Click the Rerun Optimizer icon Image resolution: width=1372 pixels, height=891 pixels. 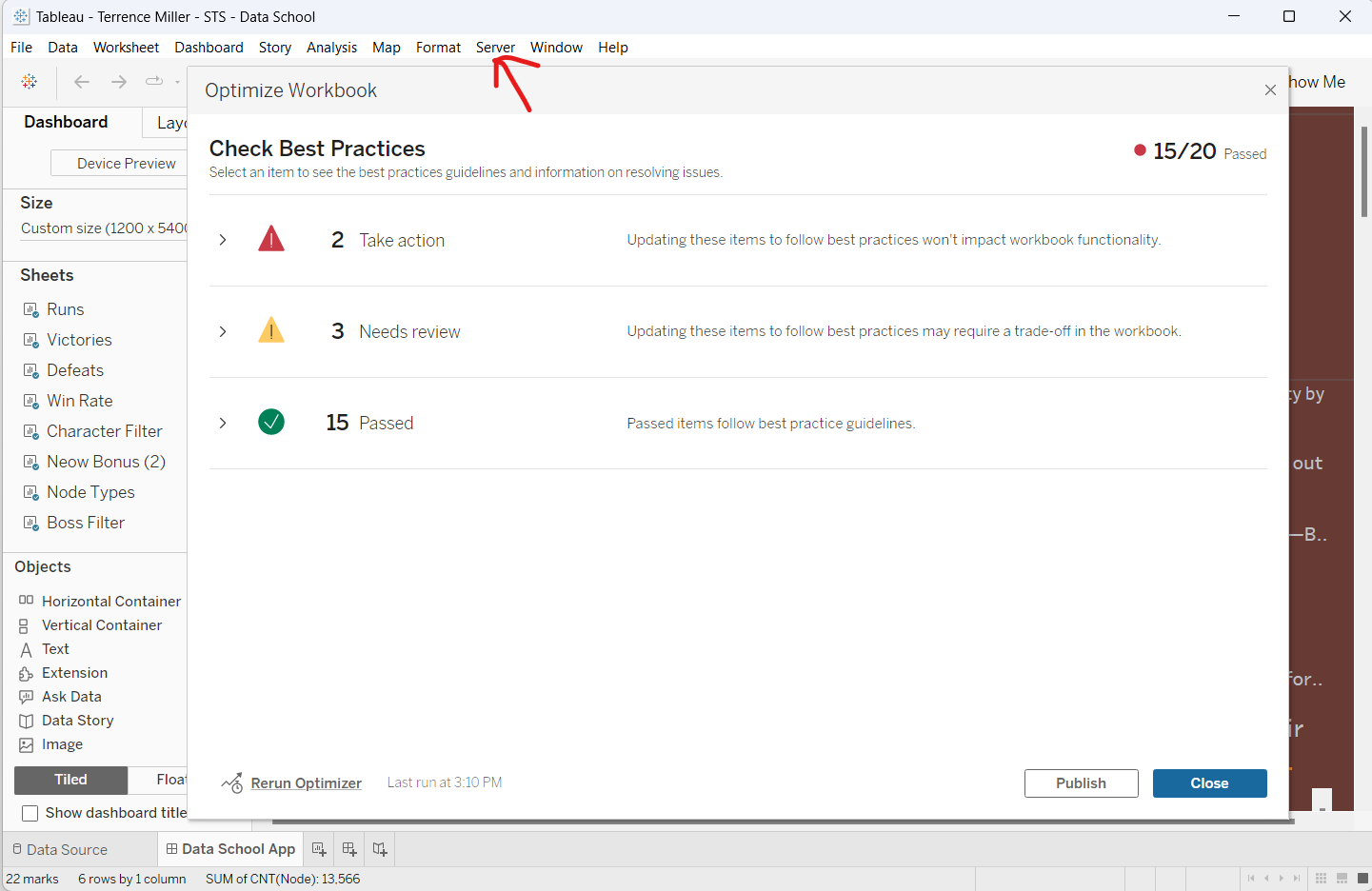(x=232, y=782)
